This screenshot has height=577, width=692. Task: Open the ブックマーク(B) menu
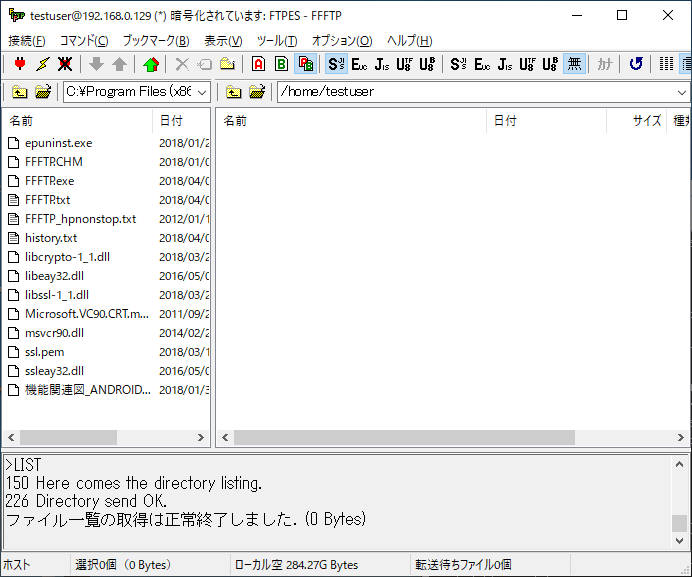pyautogui.click(x=156, y=41)
